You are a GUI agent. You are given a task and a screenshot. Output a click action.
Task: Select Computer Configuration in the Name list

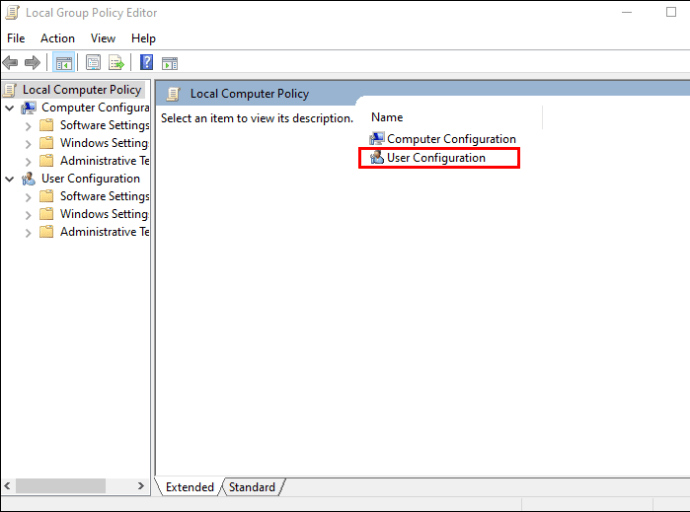tap(451, 139)
